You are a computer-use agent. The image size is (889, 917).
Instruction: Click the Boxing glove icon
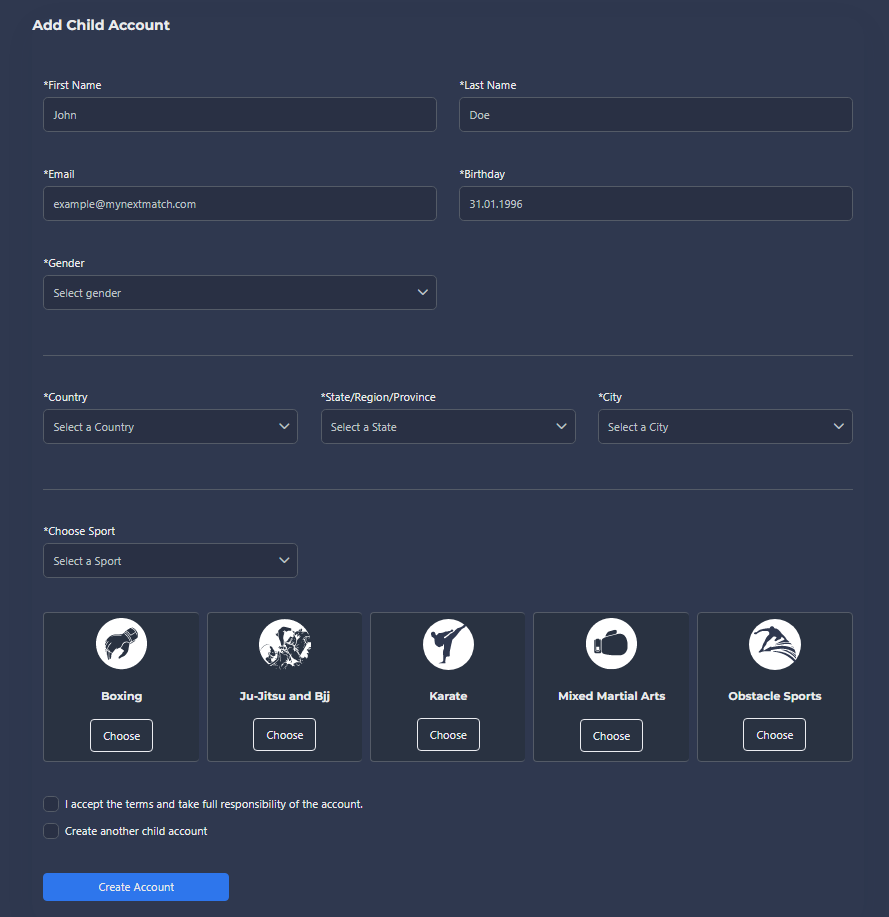click(x=121, y=644)
